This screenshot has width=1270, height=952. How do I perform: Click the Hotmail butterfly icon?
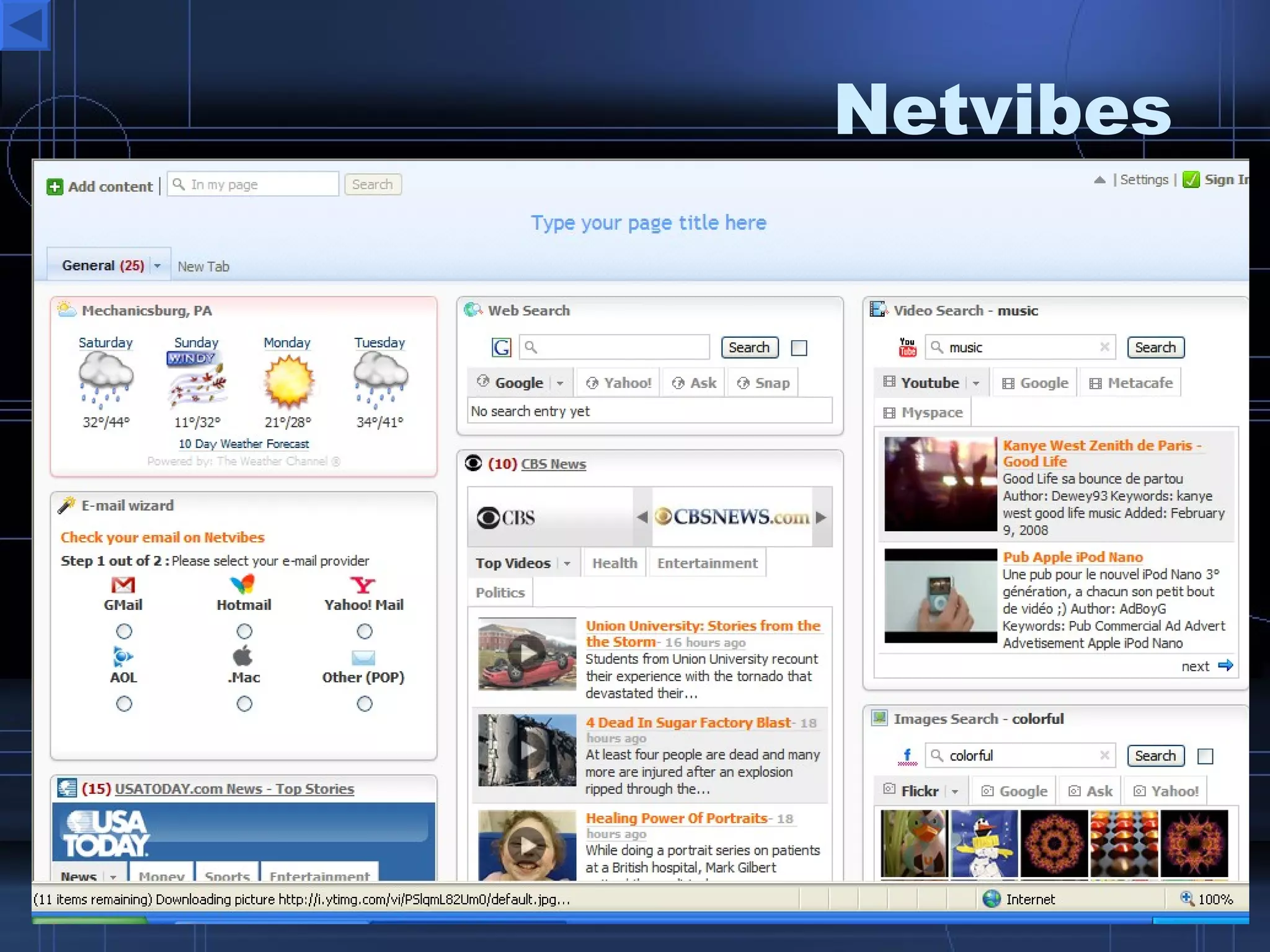[x=242, y=584]
